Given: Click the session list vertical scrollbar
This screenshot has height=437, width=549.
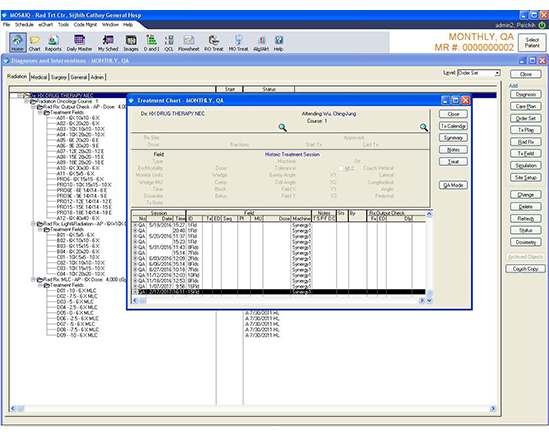Looking at the screenshot, I should pyautogui.click(x=429, y=256).
